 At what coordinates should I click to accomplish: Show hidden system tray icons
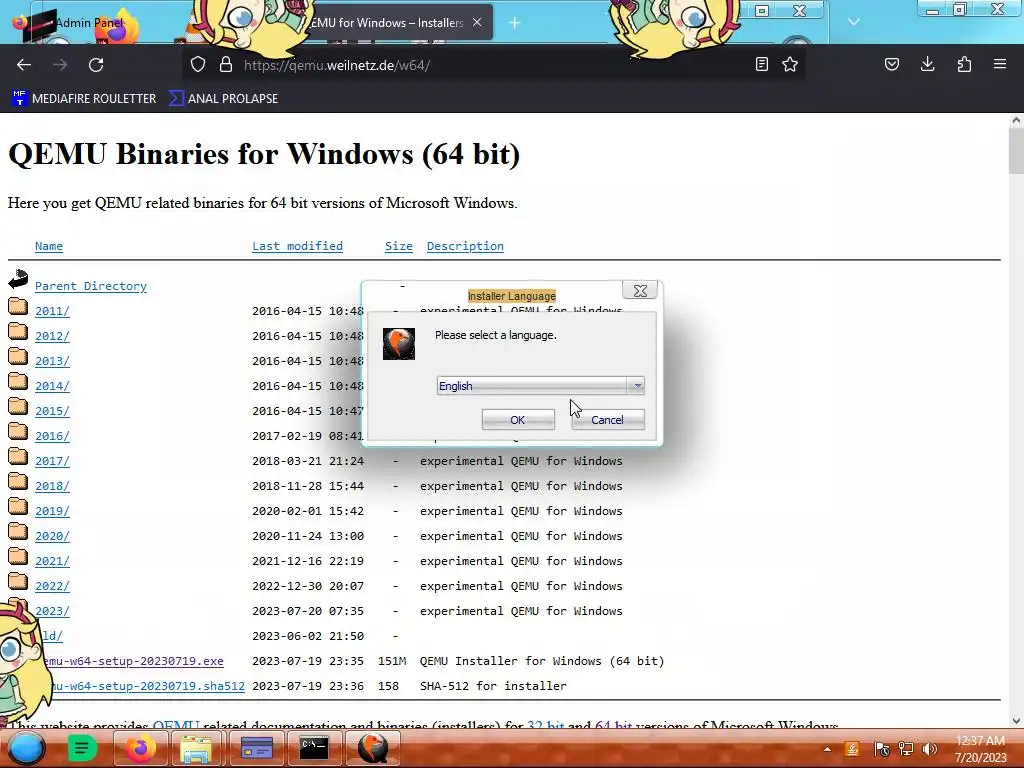tap(827, 749)
